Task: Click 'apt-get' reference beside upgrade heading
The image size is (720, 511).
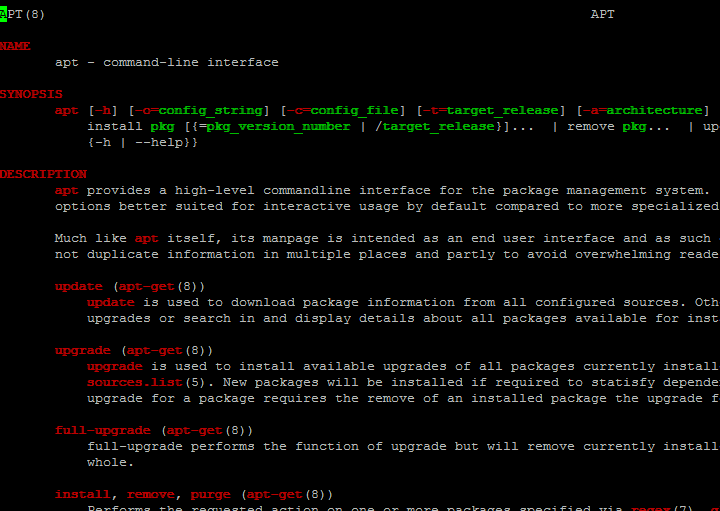Action: point(155,351)
